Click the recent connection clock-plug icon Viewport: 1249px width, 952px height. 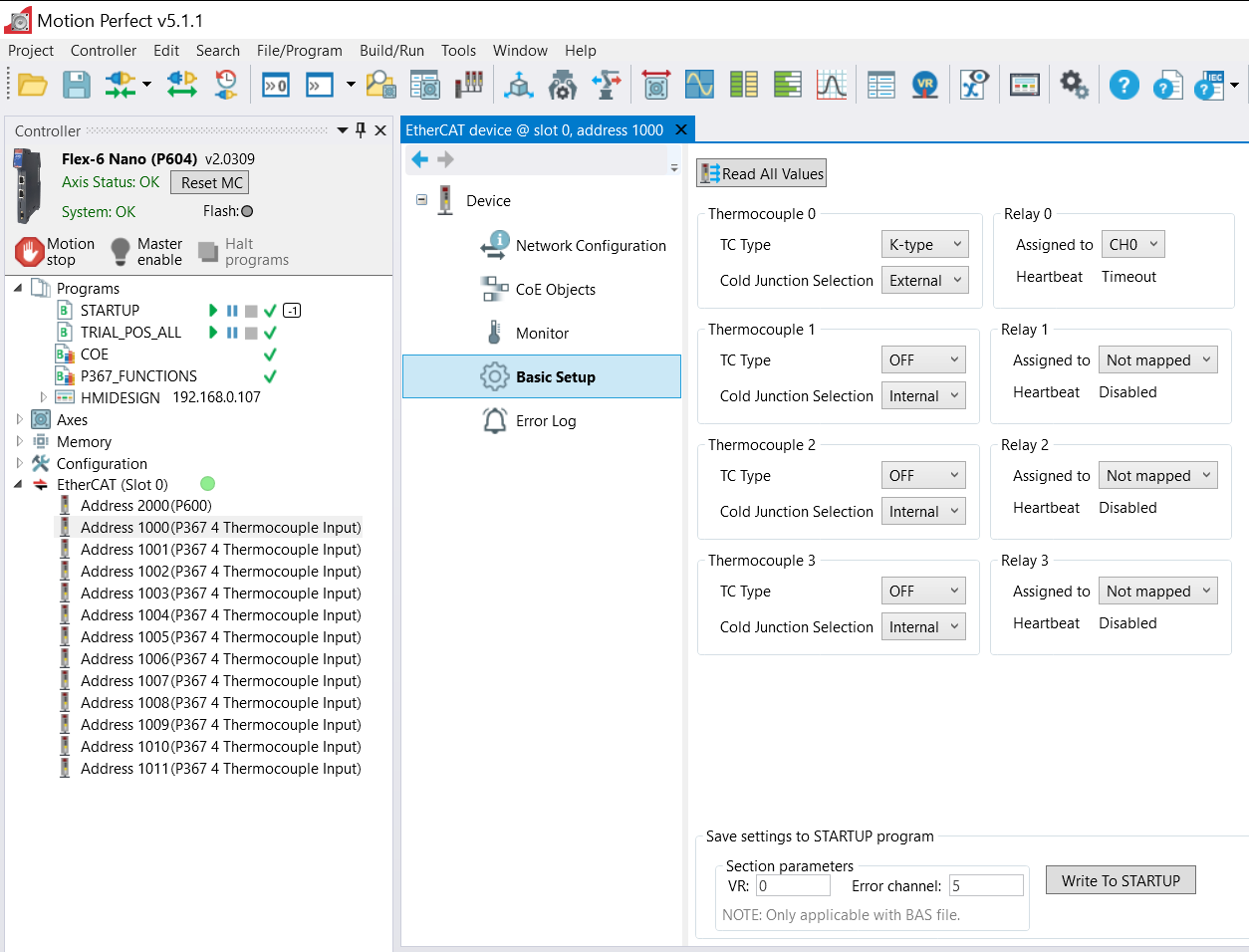227,86
